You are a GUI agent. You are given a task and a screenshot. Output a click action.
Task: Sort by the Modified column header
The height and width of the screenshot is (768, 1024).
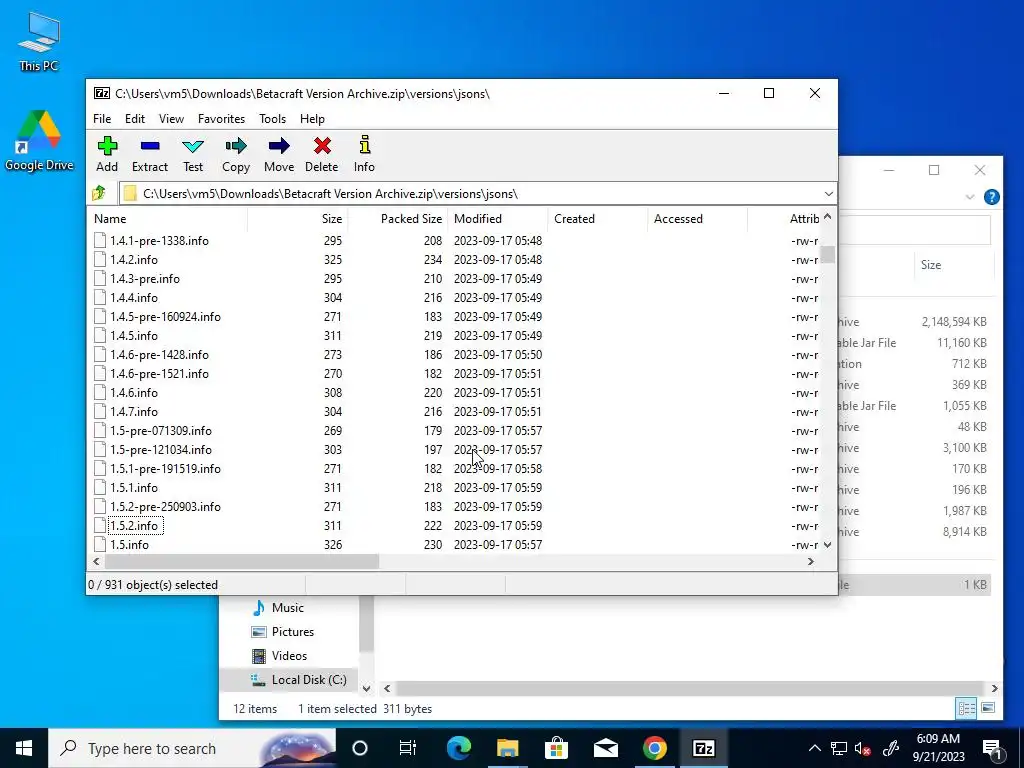coord(498,219)
